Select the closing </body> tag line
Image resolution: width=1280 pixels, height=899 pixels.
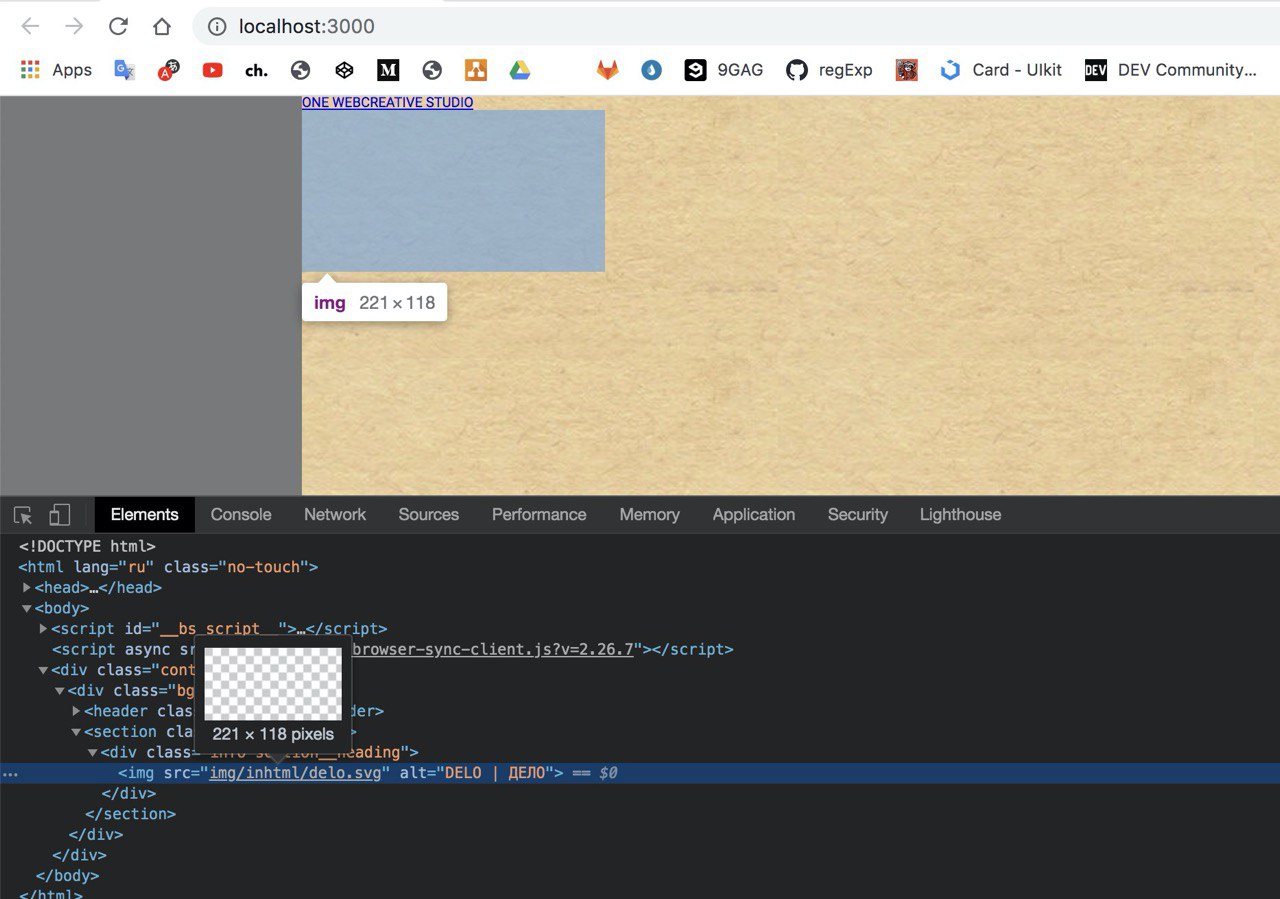(x=67, y=876)
